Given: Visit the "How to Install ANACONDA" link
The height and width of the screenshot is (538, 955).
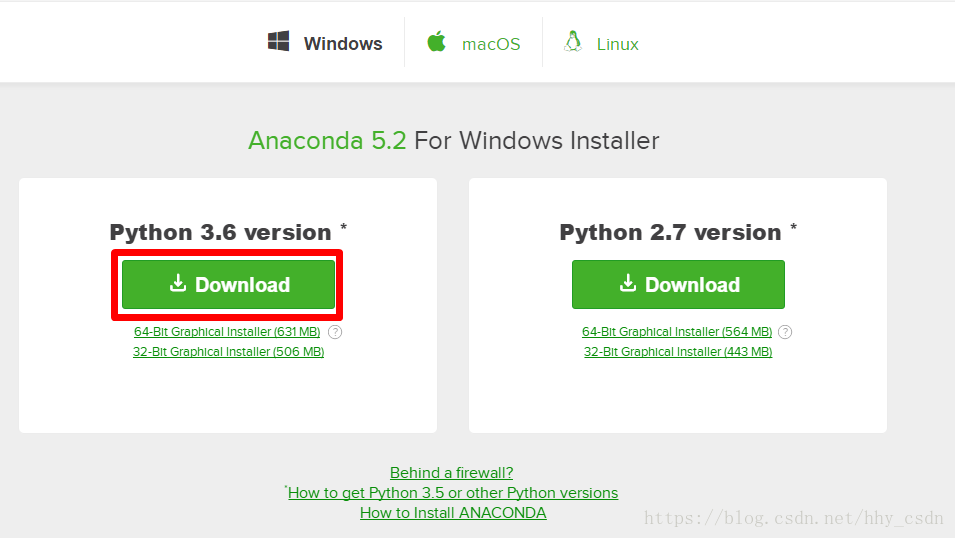Looking at the screenshot, I should coord(453,513).
